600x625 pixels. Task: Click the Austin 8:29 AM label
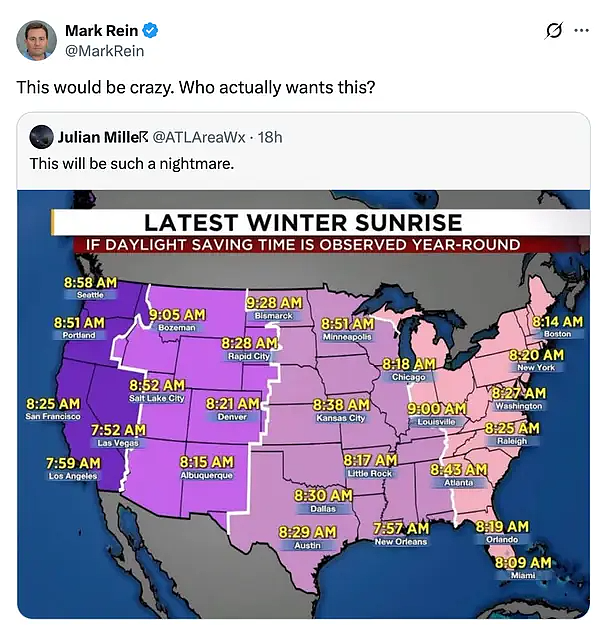307,538
